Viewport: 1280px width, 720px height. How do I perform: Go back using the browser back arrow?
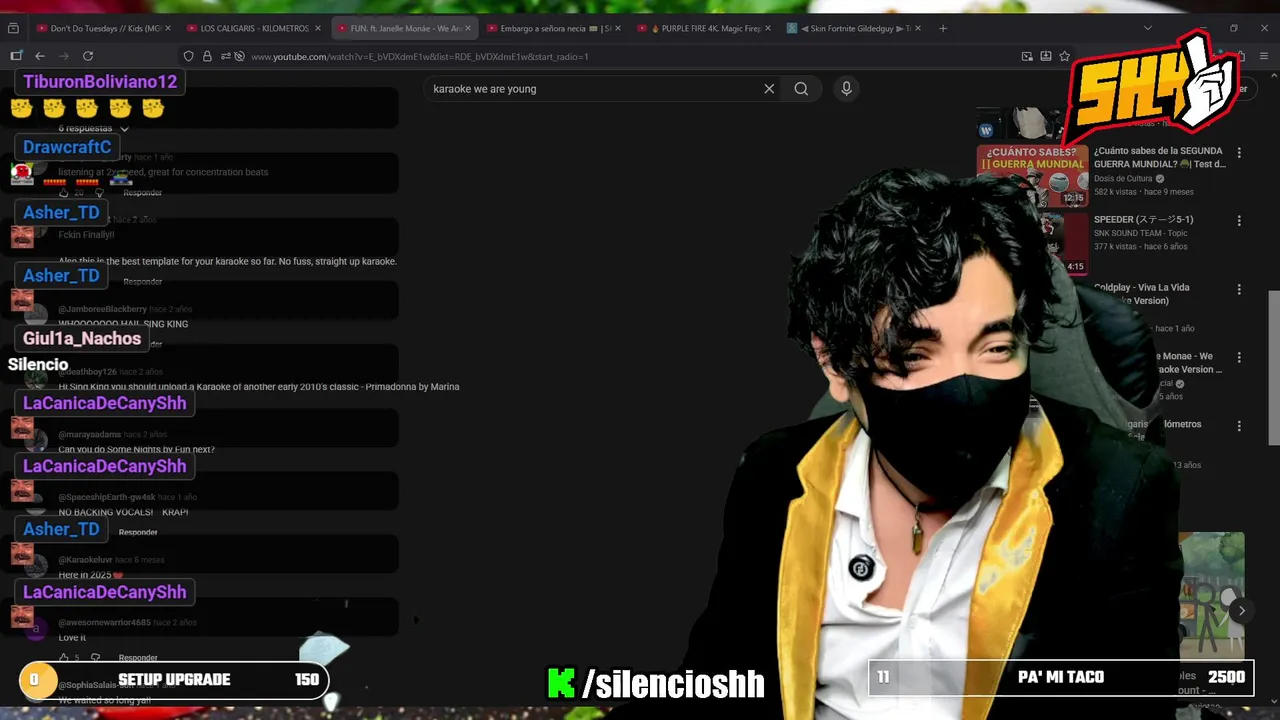pyautogui.click(x=40, y=56)
